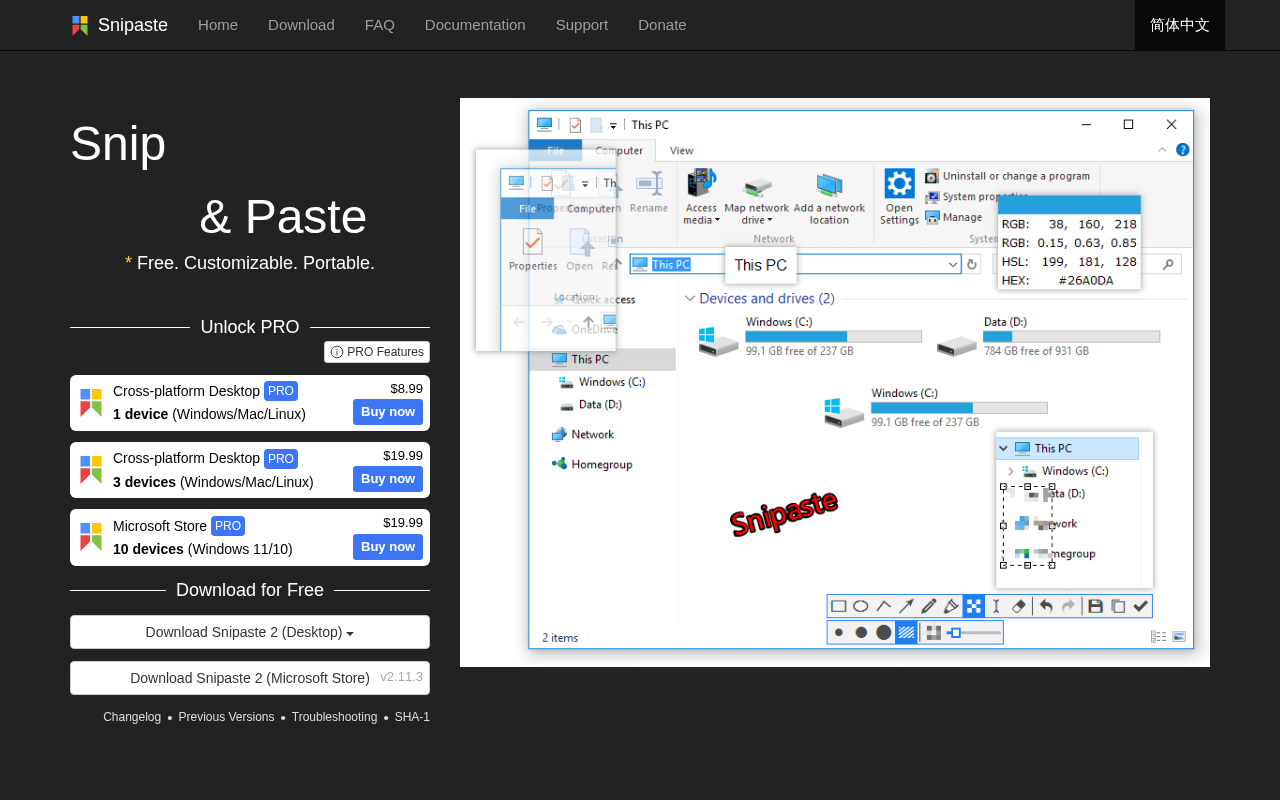
Task: Click Download Snipaste 2 (Microsoft Store)
Action: click(x=250, y=678)
